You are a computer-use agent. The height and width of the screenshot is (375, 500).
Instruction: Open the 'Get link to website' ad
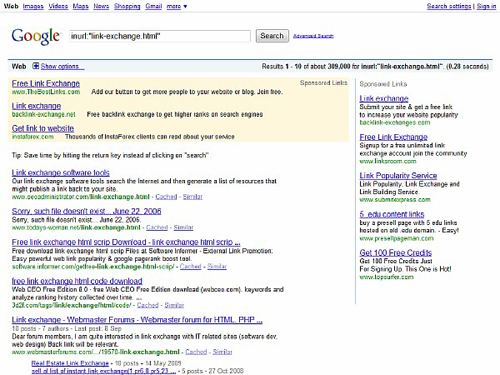[43, 128]
